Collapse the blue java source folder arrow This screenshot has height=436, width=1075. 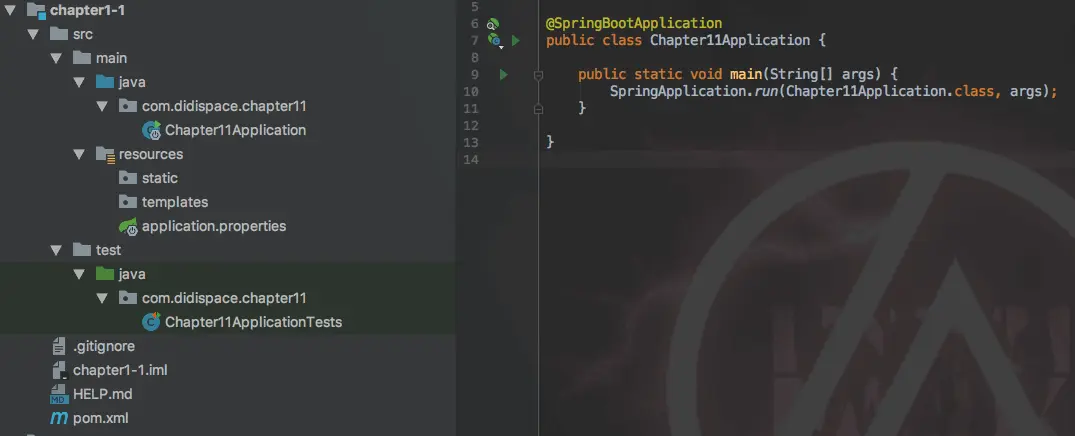pos(80,82)
